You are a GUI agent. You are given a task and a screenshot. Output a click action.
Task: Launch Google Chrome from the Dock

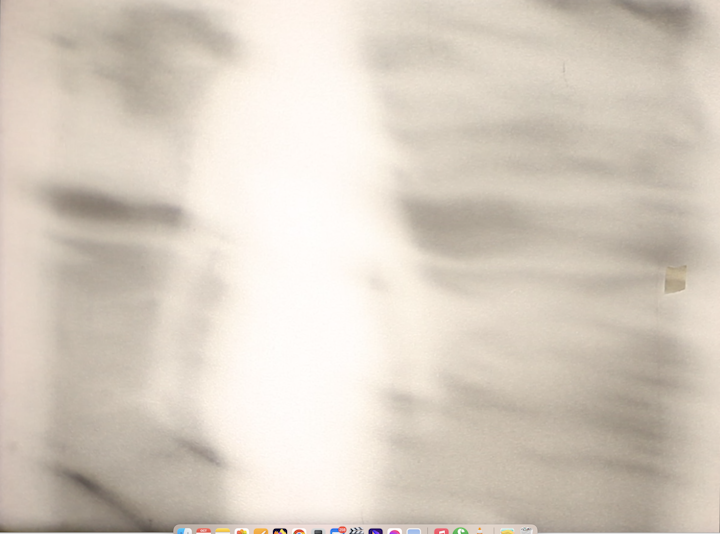pyautogui.click(x=298, y=531)
